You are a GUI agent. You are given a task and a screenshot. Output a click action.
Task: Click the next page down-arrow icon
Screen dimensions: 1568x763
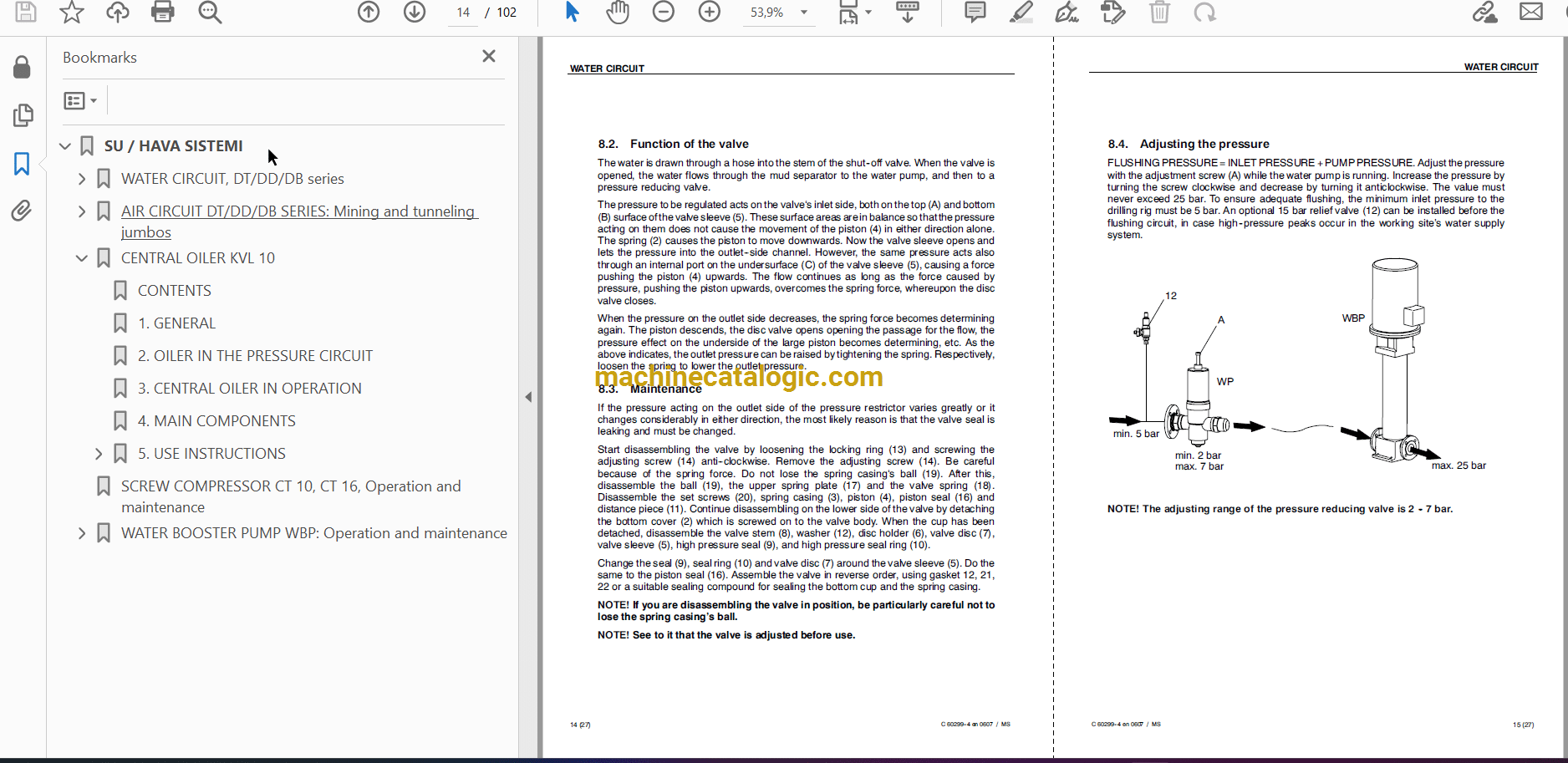point(415,13)
